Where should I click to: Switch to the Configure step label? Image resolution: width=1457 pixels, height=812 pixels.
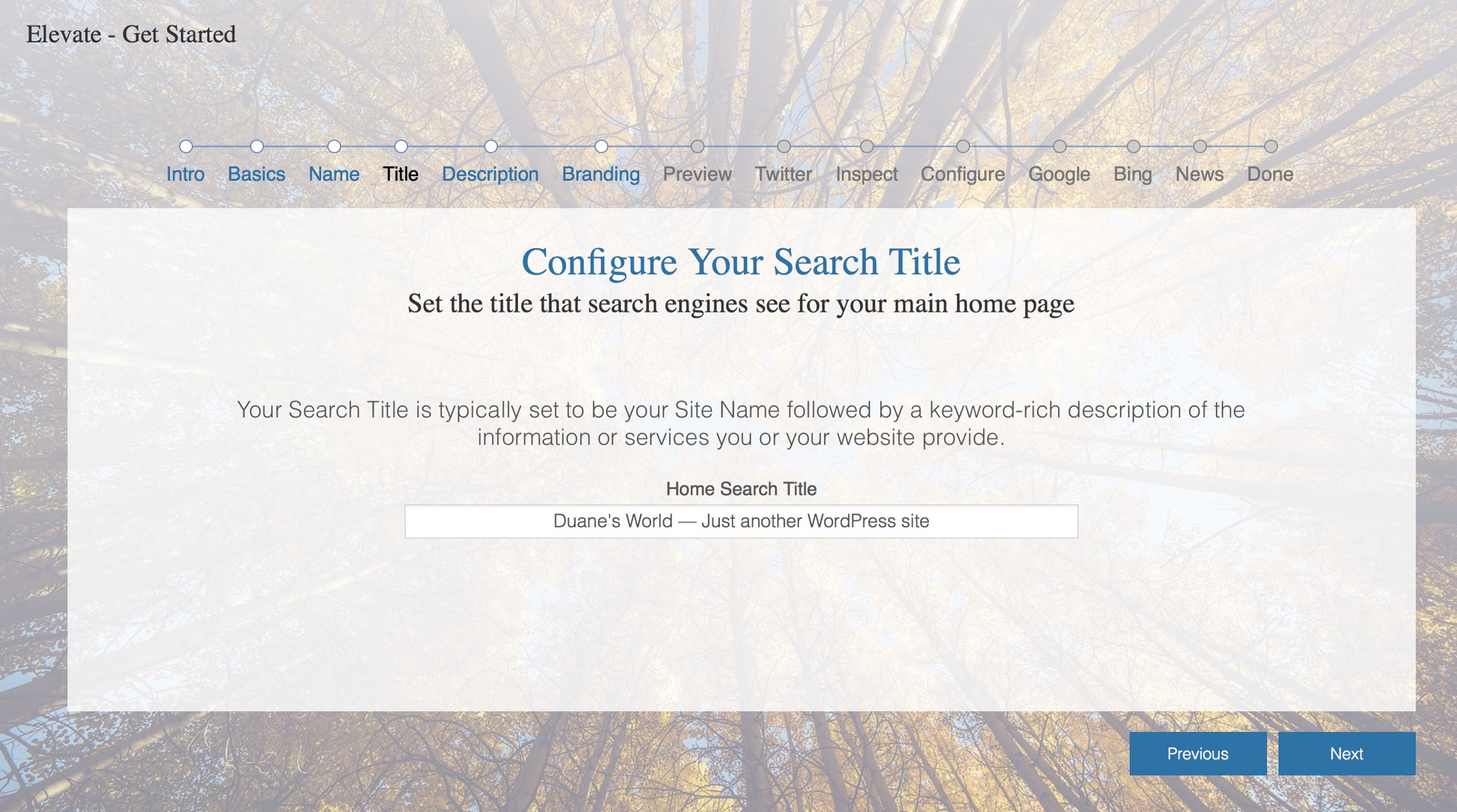963,174
